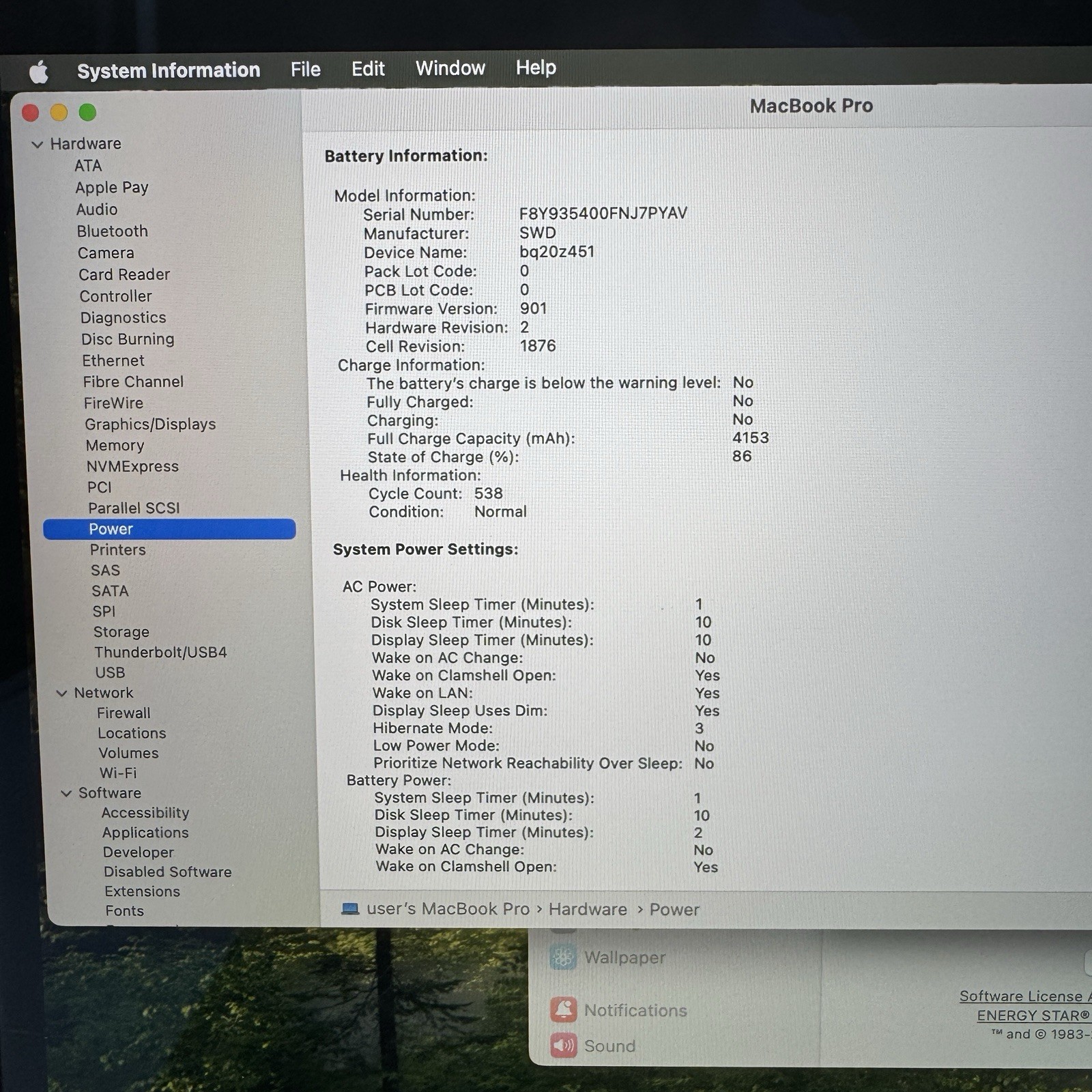Screen dimensions: 1092x1092
Task: Select Thunderbolt/USB4 in the sidebar
Action: 160,652
